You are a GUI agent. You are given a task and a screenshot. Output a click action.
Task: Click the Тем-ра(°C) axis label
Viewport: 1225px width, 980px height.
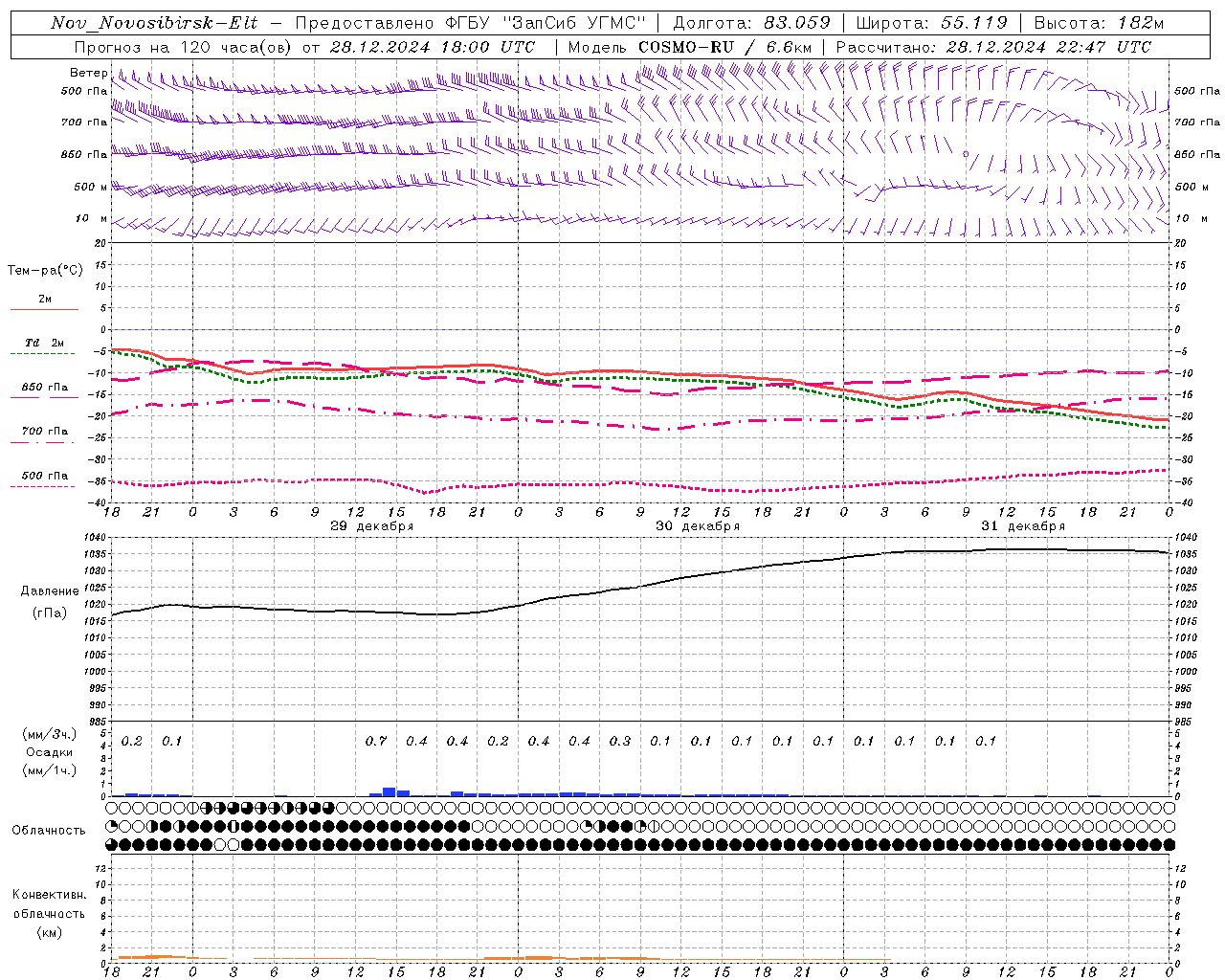pyautogui.click(x=45, y=271)
